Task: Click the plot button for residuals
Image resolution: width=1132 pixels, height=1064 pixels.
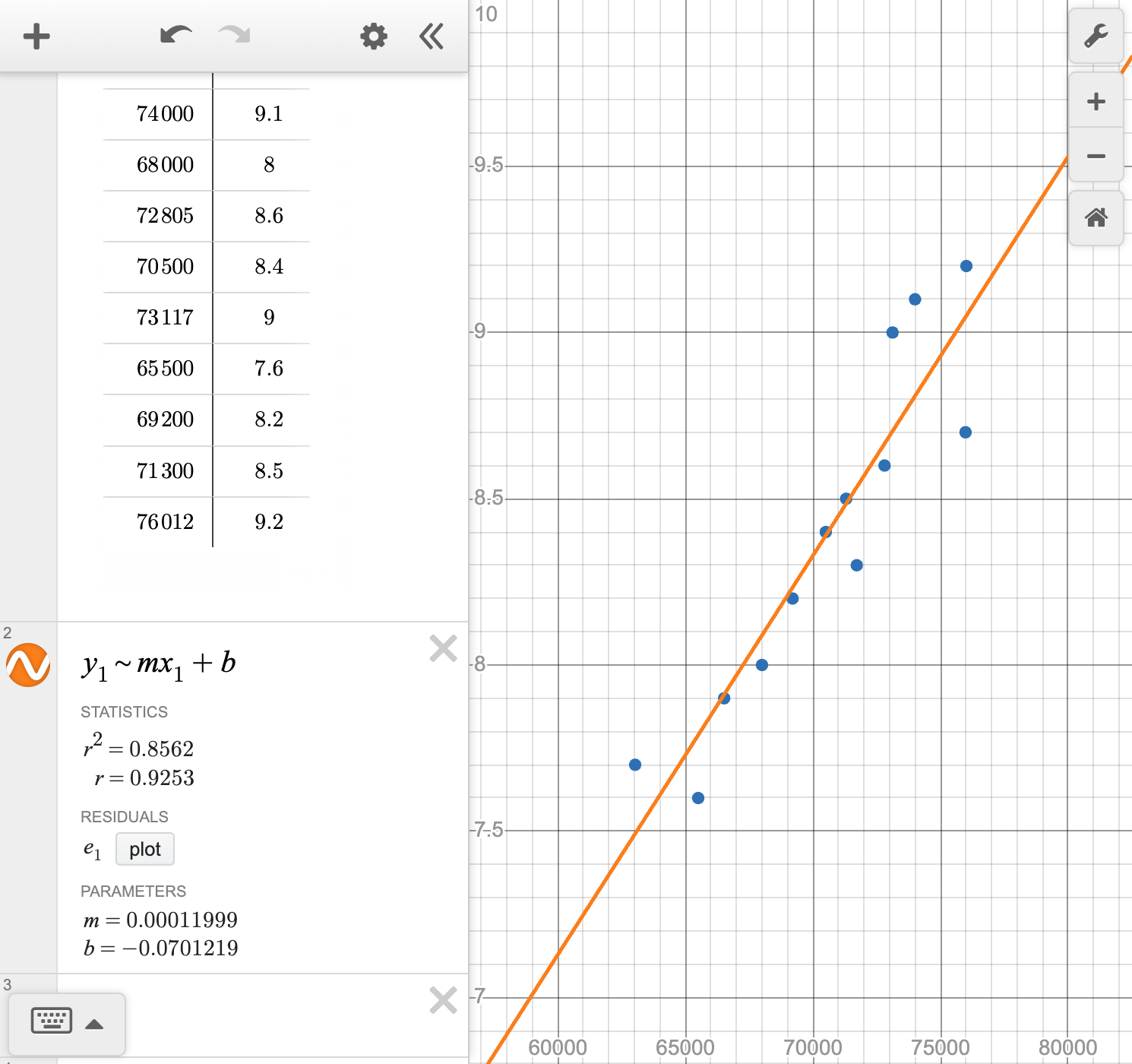Action: tap(144, 849)
